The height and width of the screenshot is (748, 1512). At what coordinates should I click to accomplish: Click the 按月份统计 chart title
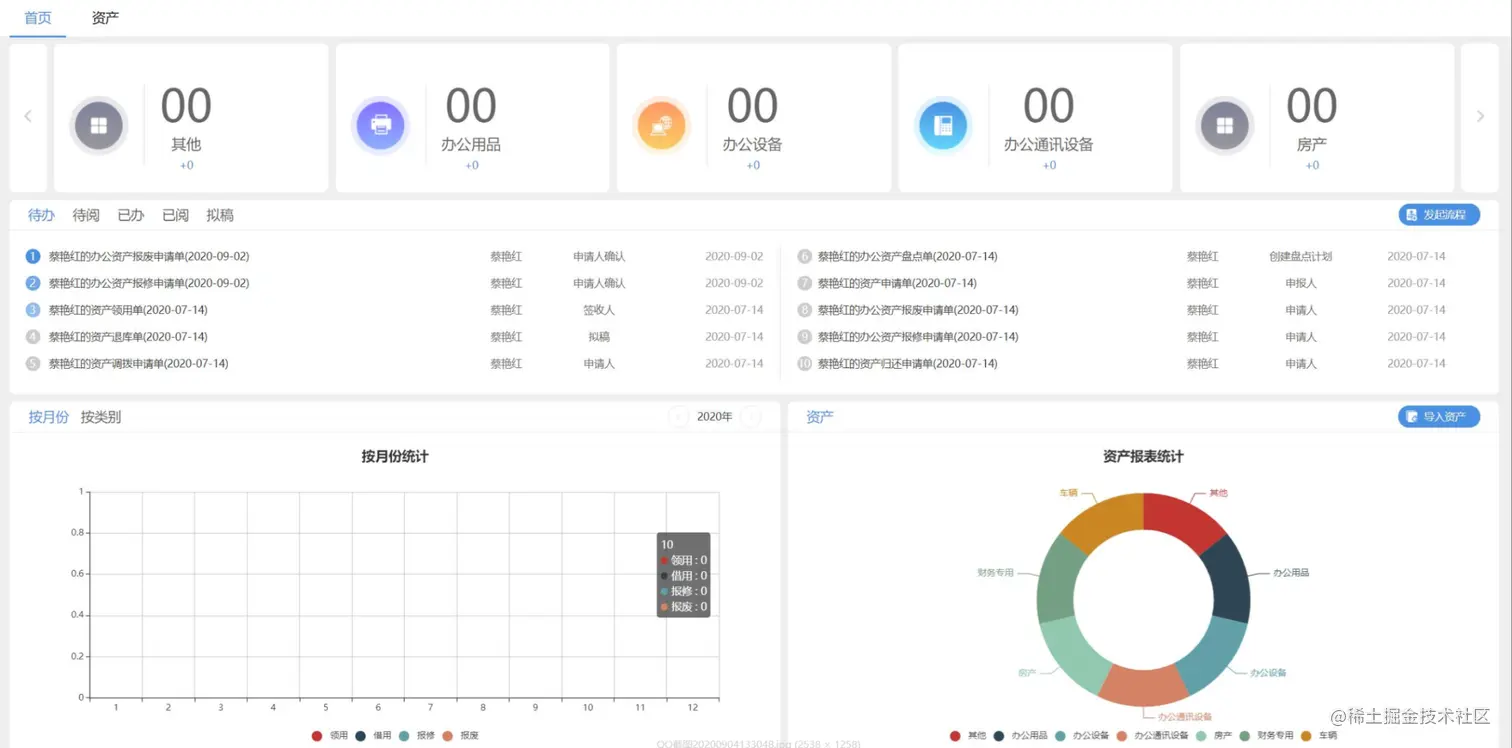click(x=395, y=457)
